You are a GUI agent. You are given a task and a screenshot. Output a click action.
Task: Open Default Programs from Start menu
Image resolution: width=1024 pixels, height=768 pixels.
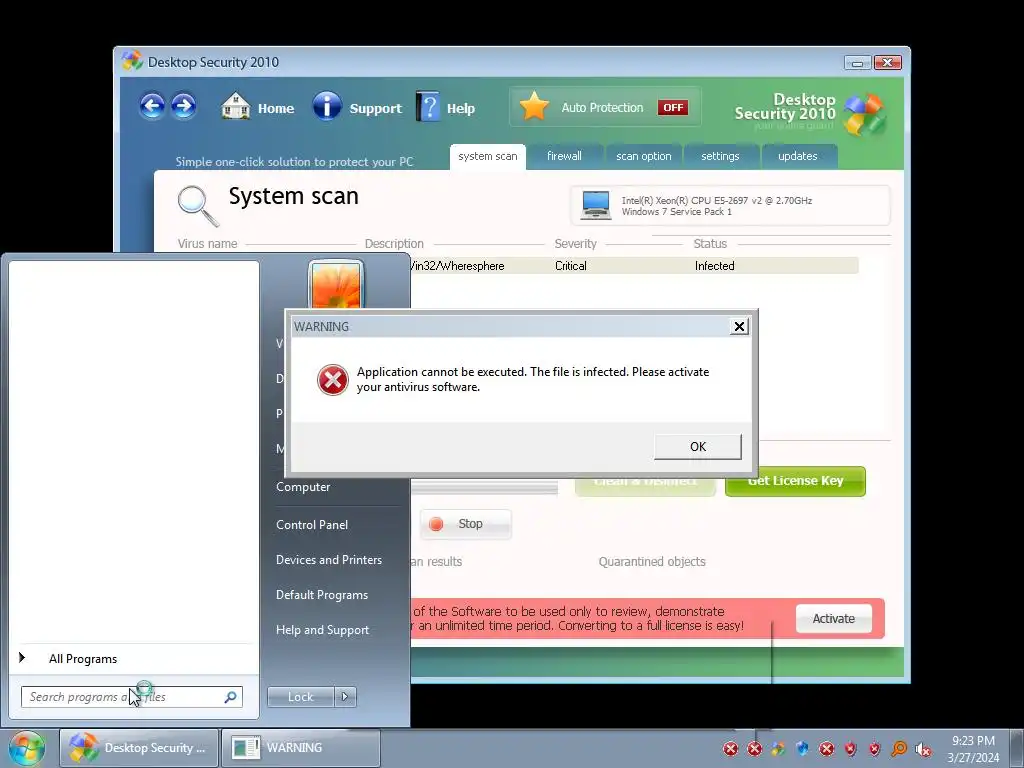322,596
